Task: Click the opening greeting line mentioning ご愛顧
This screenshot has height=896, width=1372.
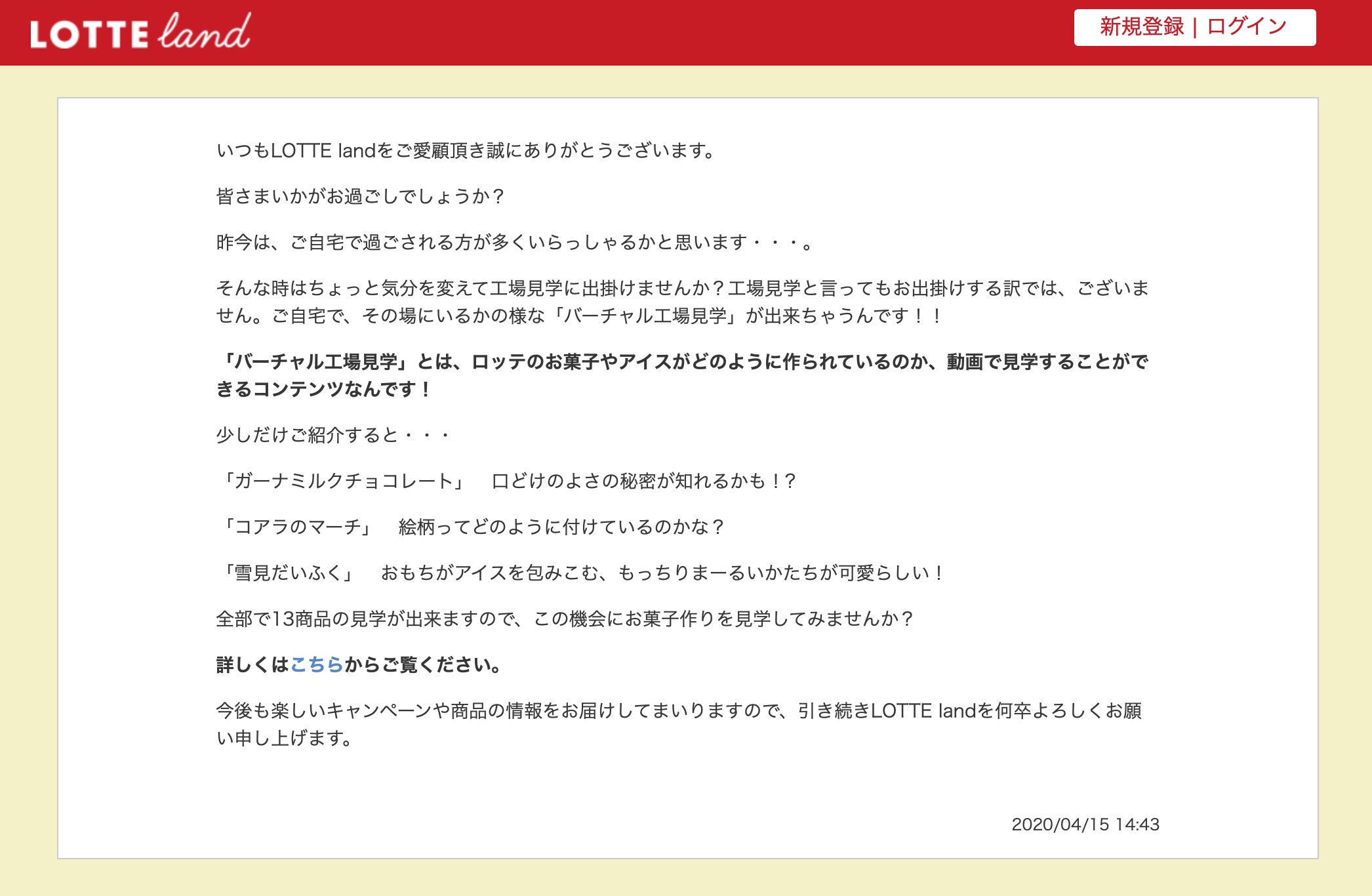Action: pyautogui.click(x=466, y=151)
